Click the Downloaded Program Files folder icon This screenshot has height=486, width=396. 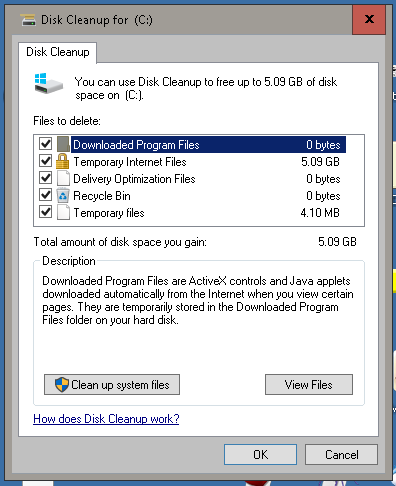pos(63,144)
